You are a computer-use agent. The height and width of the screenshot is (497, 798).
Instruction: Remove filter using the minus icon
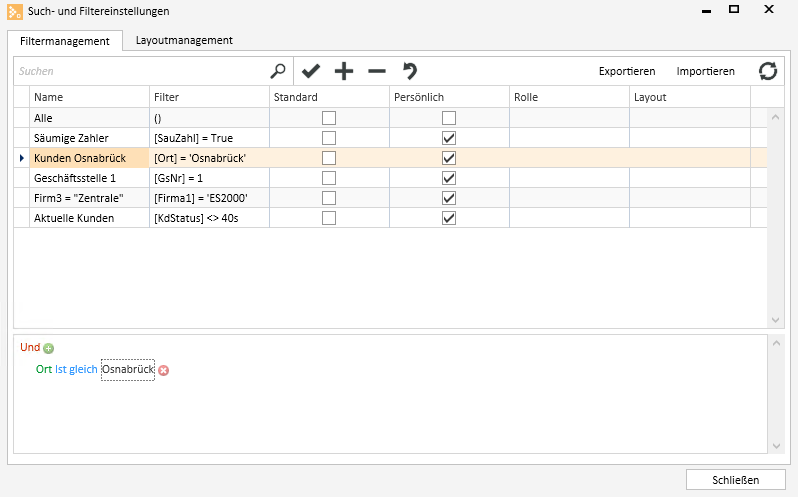click(376, 71)
